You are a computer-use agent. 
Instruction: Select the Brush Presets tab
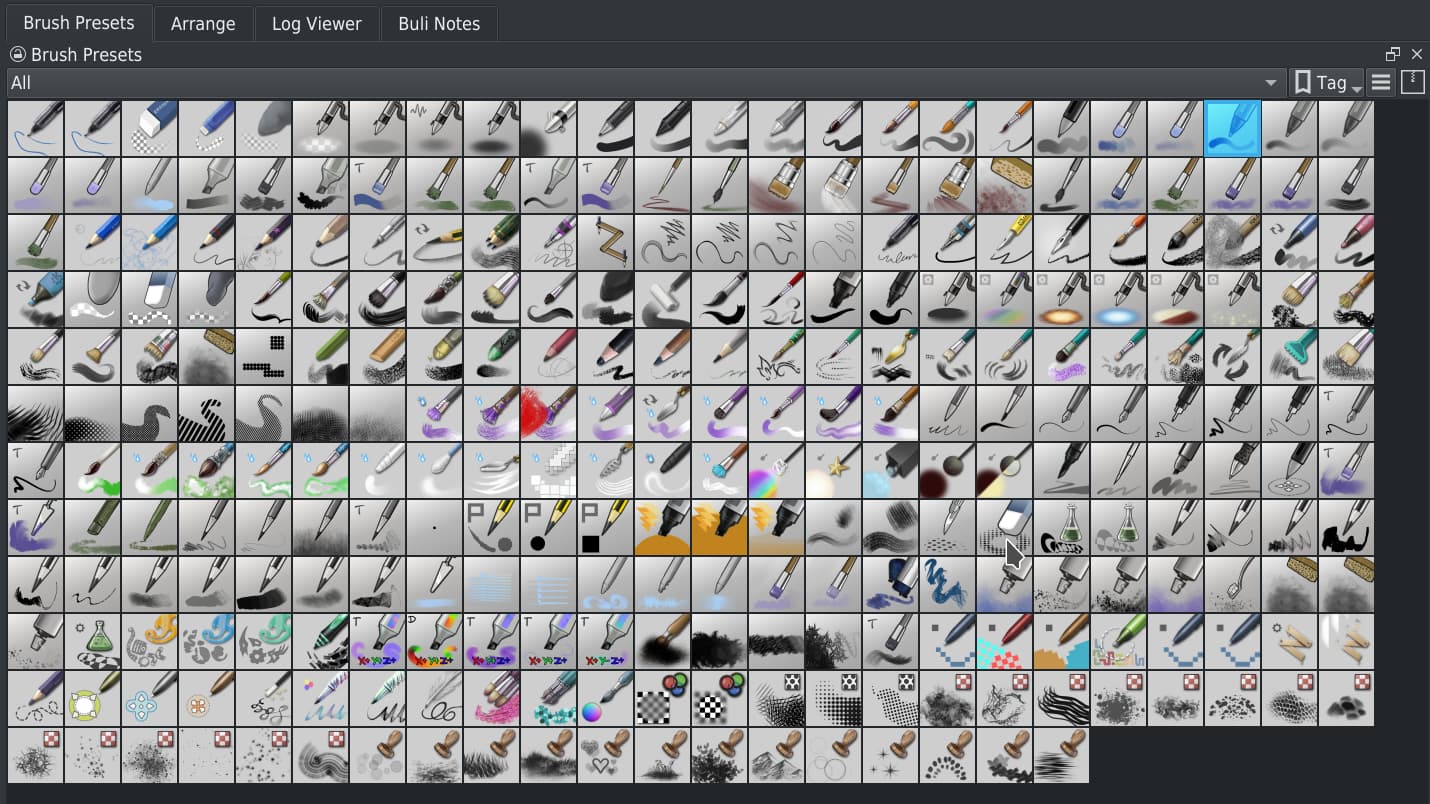(x=79, y=22)
